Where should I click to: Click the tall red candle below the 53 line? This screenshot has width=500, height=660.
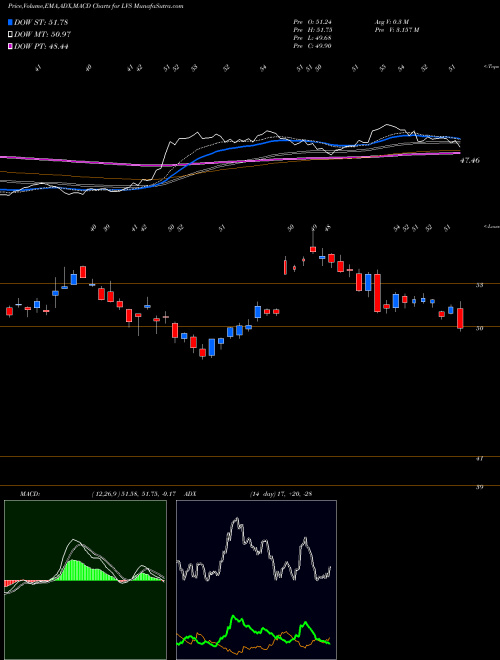tap(378, 293)
